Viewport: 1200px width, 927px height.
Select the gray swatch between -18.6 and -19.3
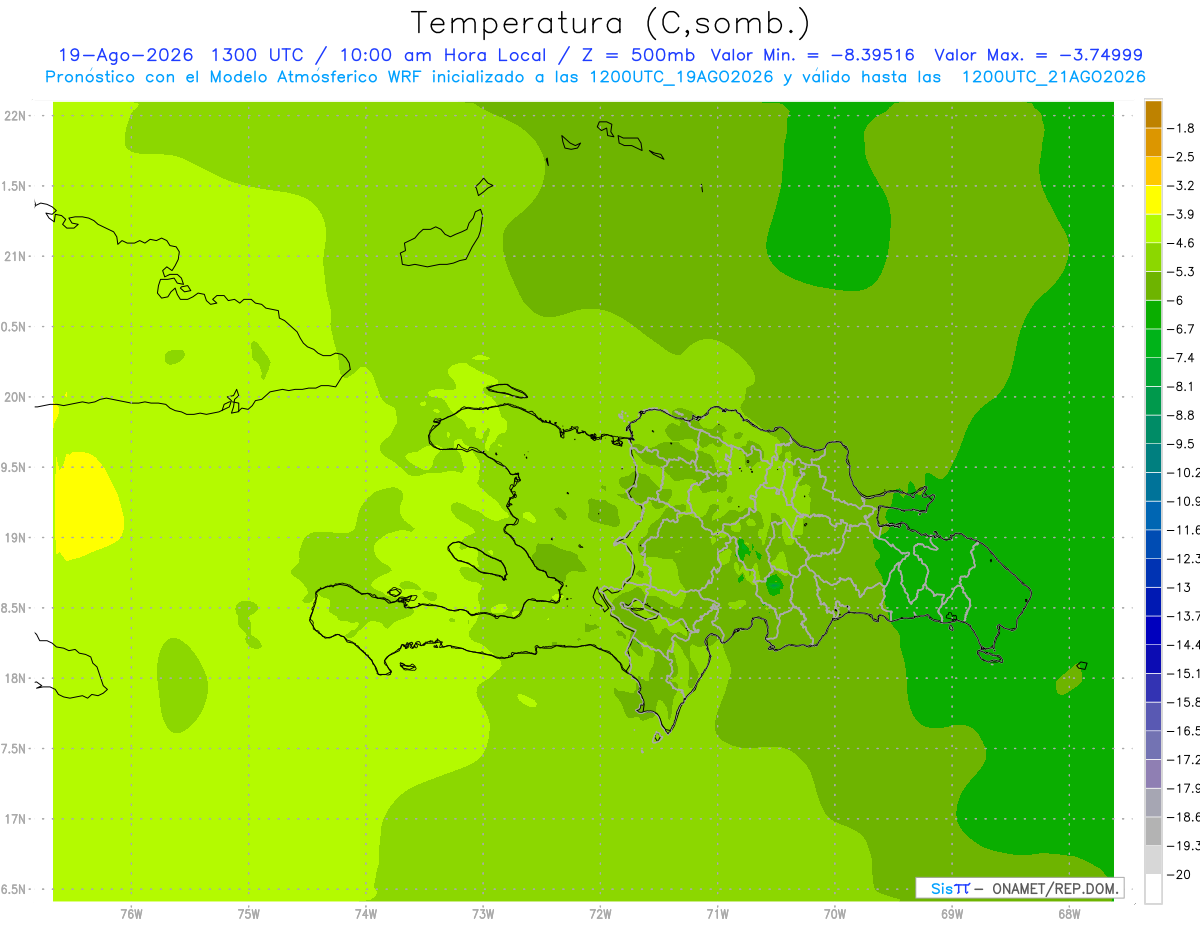[x=1153, y=831]
